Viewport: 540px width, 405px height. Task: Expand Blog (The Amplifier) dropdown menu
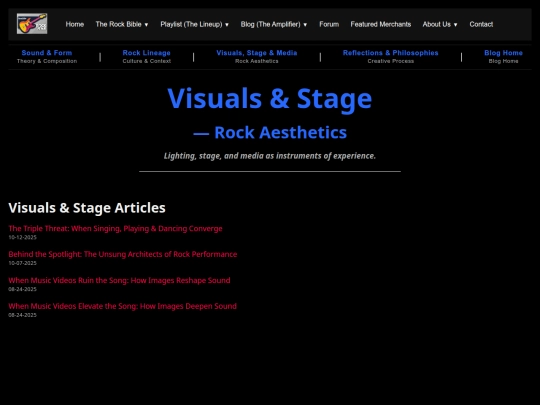(x=274, y=24)
